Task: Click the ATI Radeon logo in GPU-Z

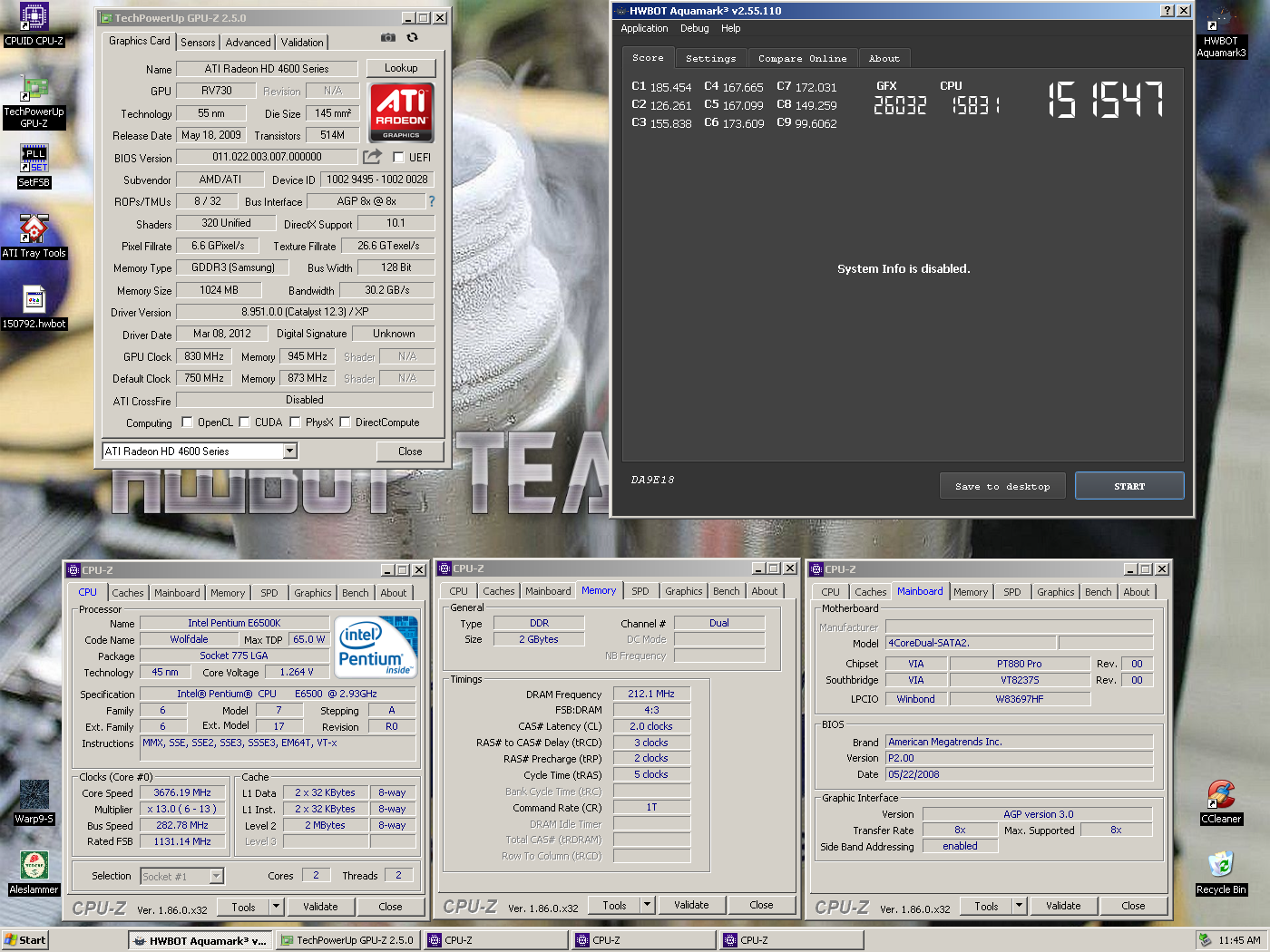Action: tap(402, 112)
